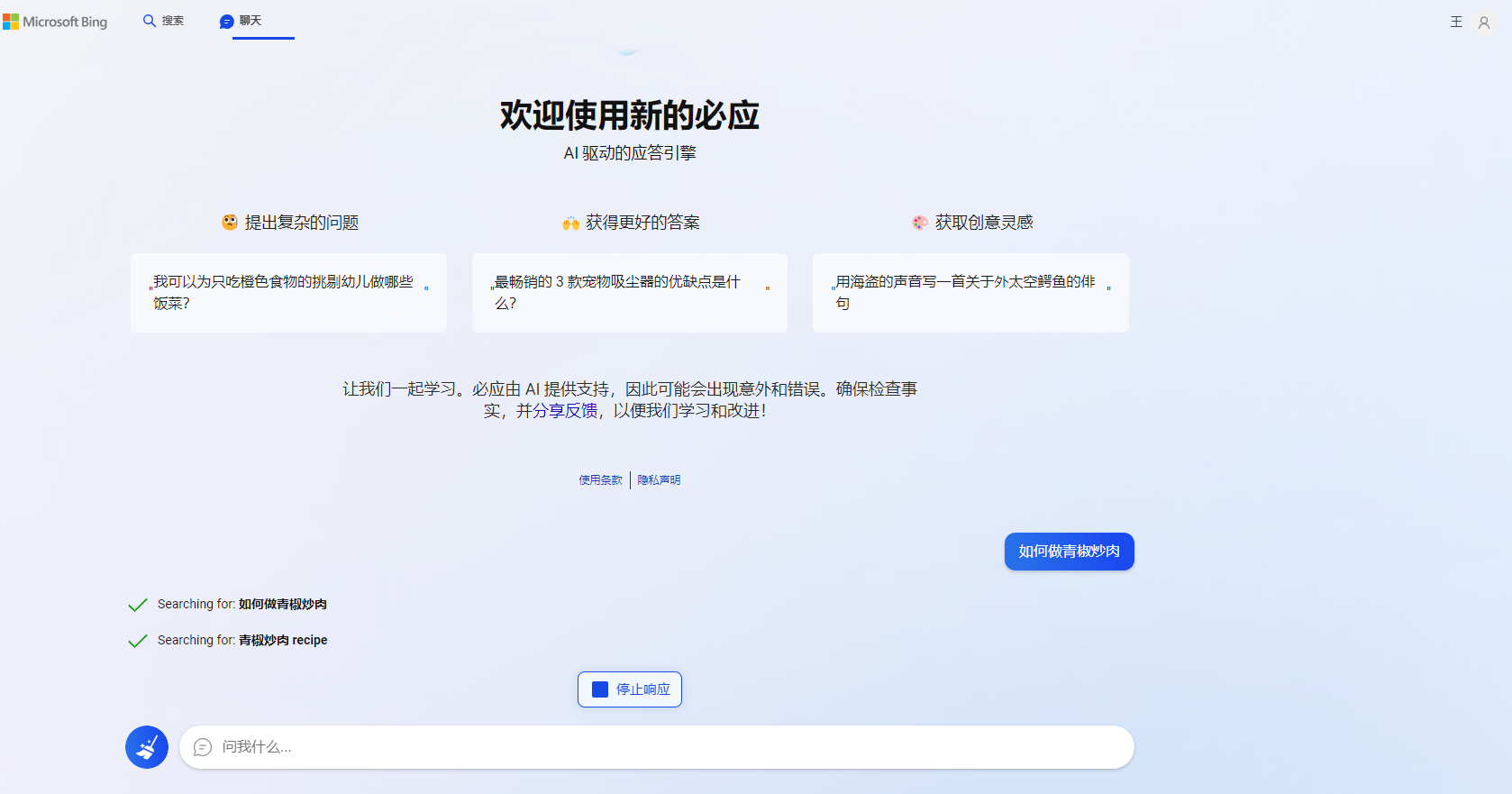This screenshot has width=1512, height=794.
Task: Click the blue chat icon next to 聊天
Action: point(227,22)
